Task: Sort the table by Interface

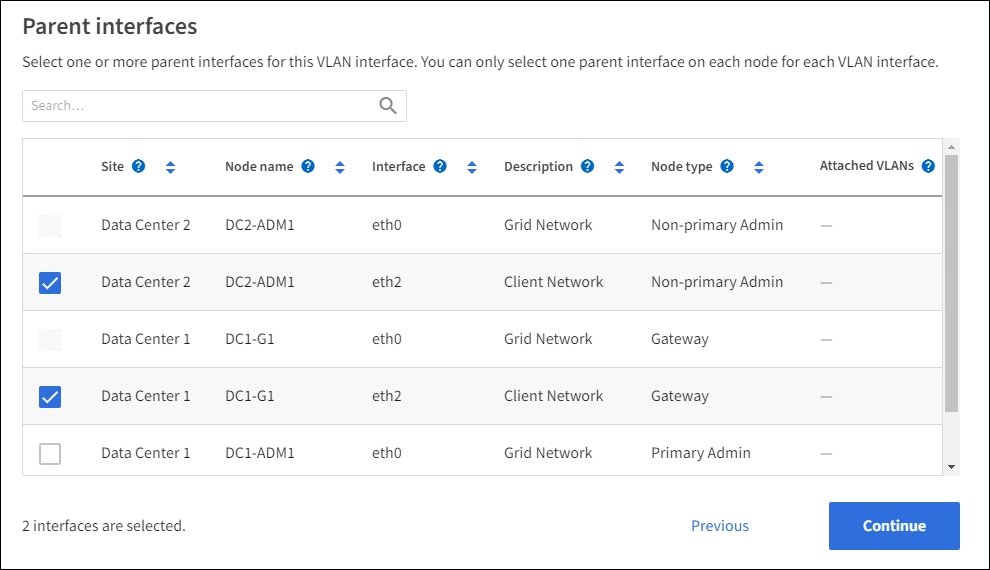Action: (x=471, y=168)
